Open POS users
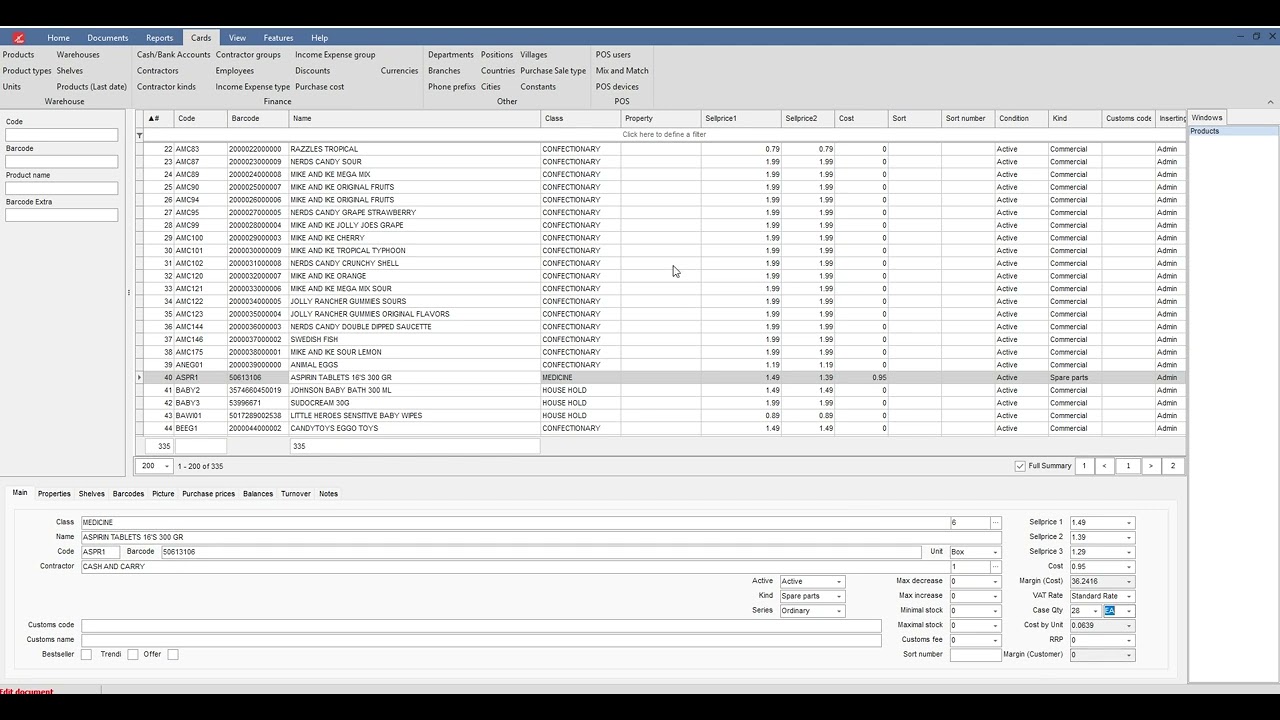1280x720 pixels. tap(613, 55)
